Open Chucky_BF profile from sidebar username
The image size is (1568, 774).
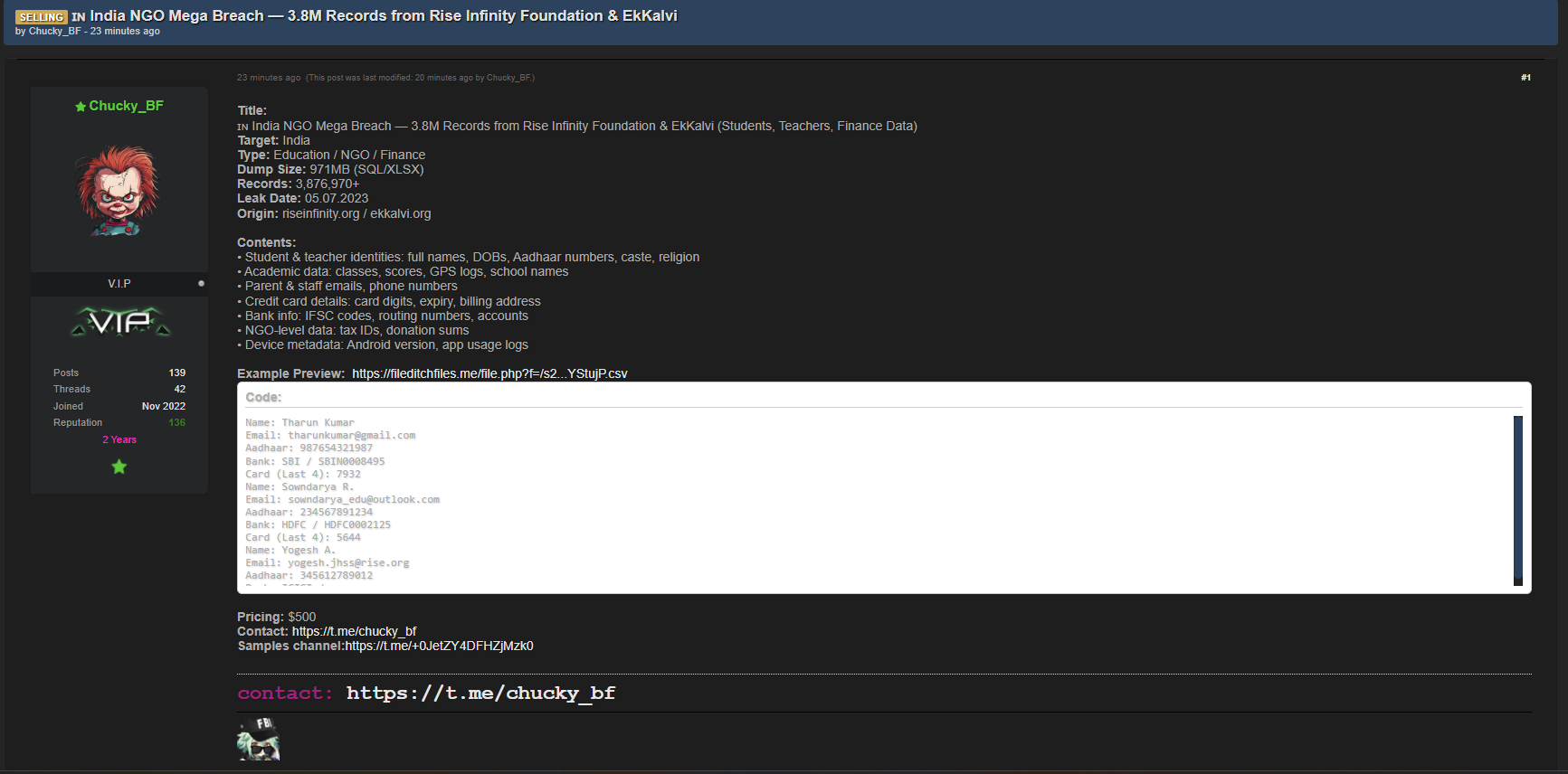tap(126, 106)
